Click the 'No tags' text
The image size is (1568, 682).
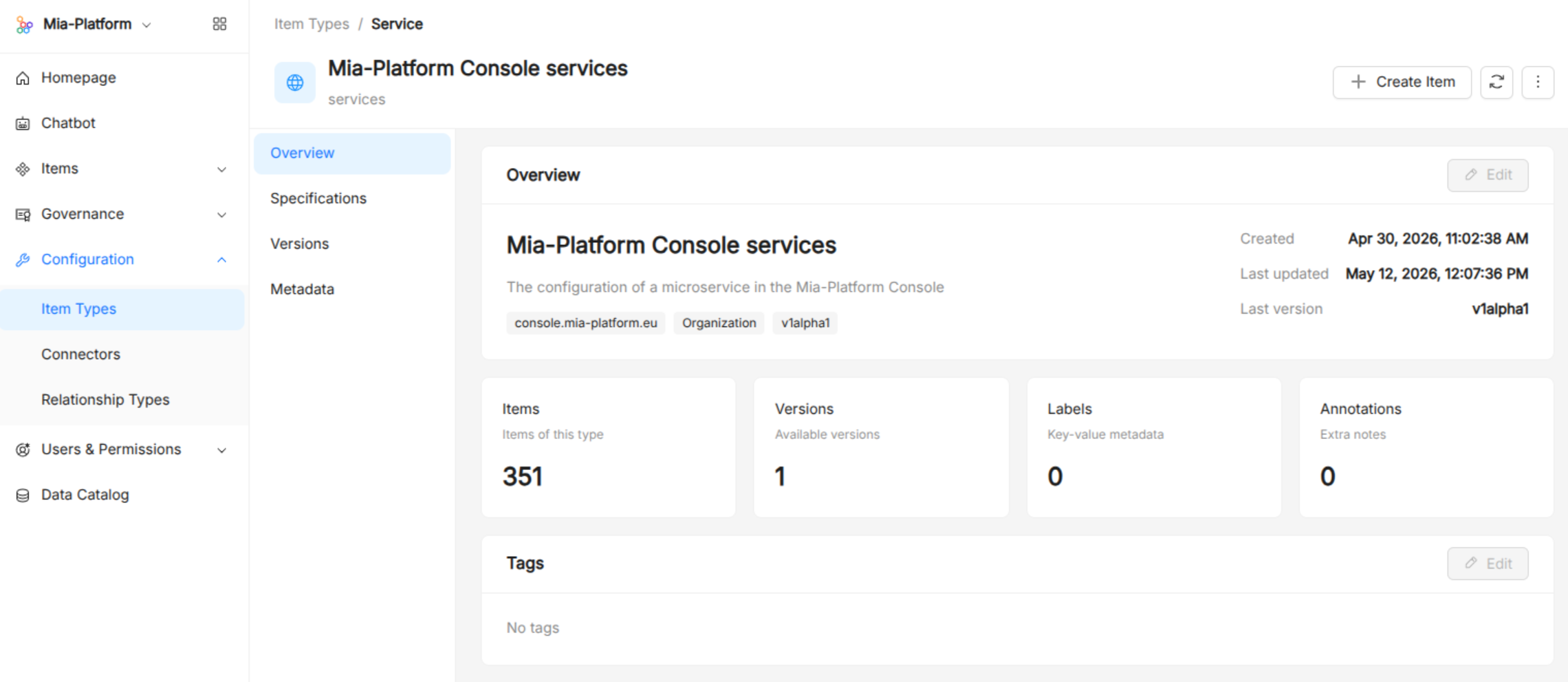533,628
